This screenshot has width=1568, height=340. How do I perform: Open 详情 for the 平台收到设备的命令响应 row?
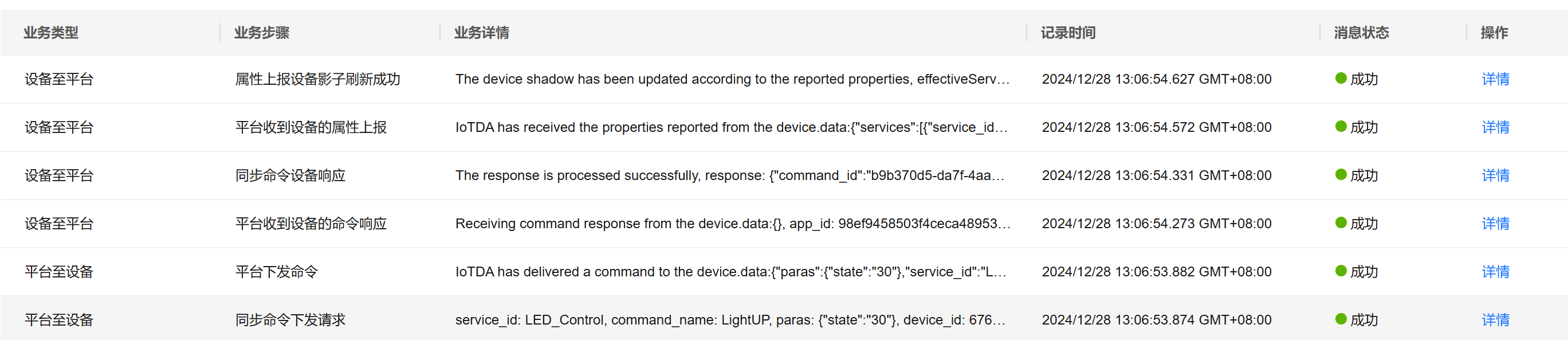1495,224
